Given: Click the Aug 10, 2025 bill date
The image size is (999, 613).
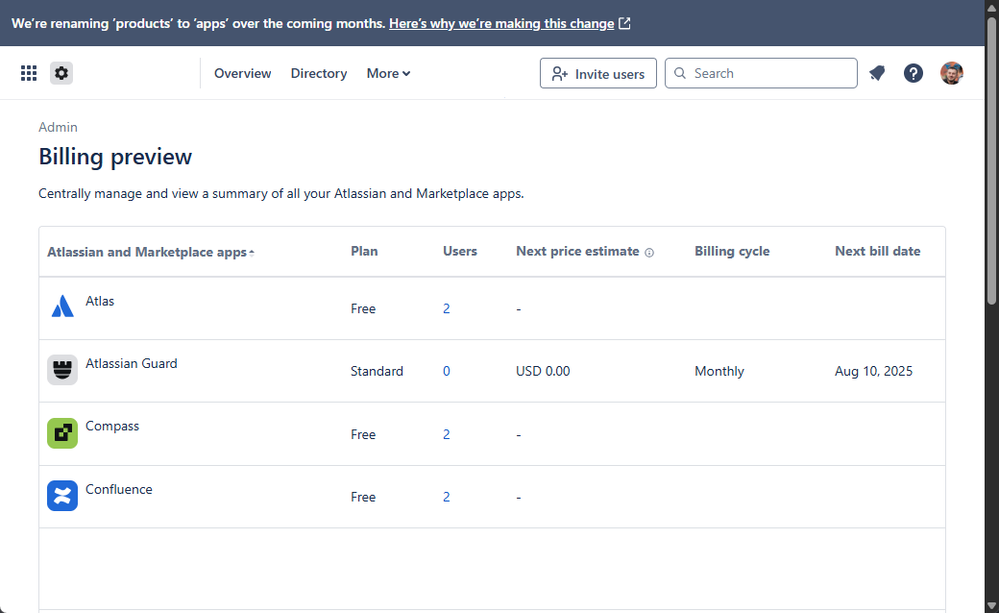Looking at the screenshot, I should [873, 371].
